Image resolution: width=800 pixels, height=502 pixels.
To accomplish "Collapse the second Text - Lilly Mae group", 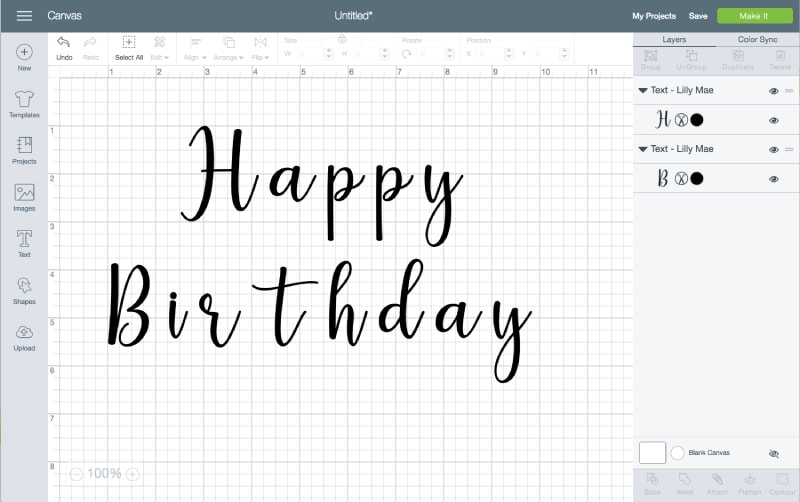I will click(x=642, y=149).
